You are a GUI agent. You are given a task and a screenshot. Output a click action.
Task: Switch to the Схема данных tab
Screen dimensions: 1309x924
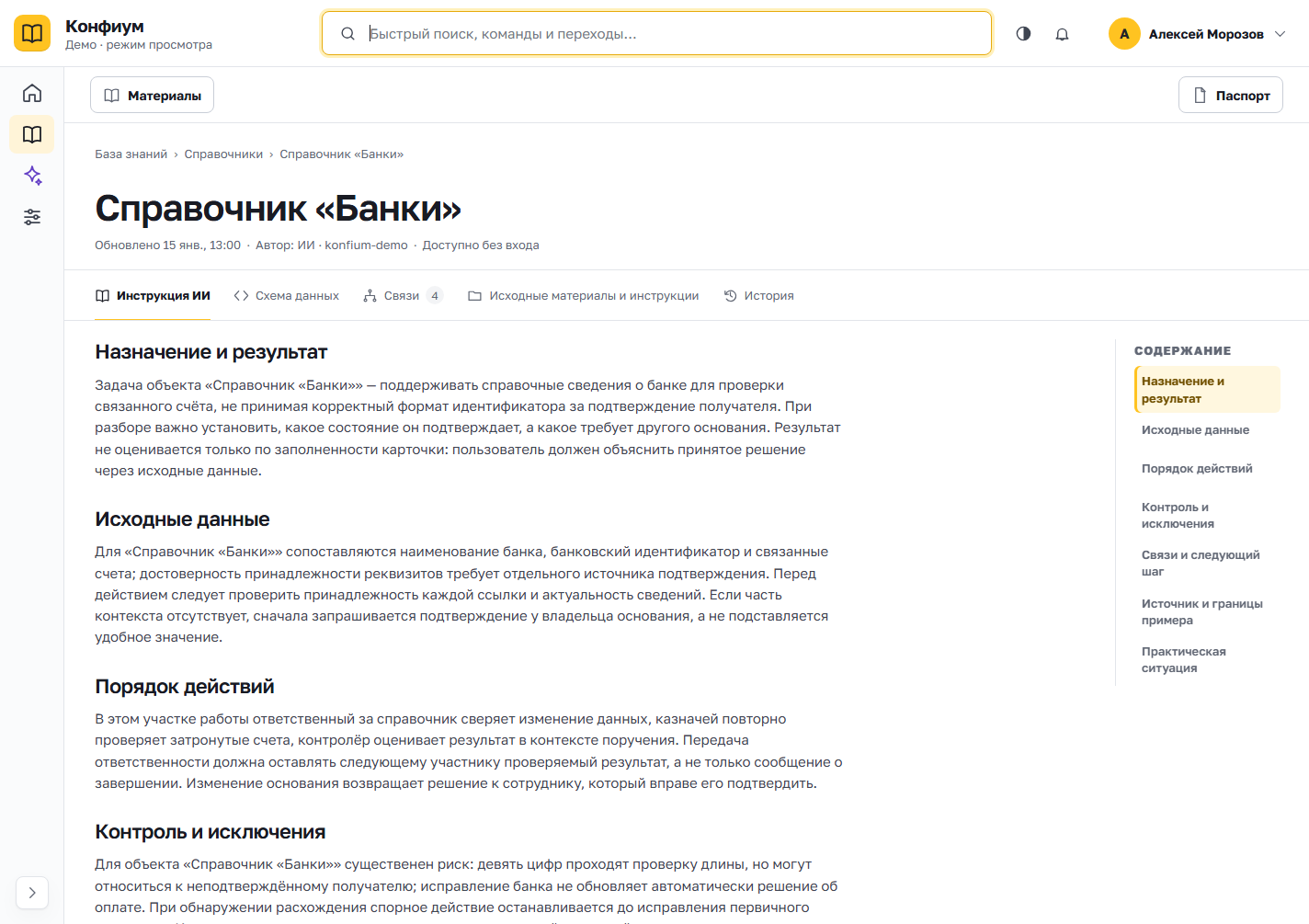pos(286,296)
